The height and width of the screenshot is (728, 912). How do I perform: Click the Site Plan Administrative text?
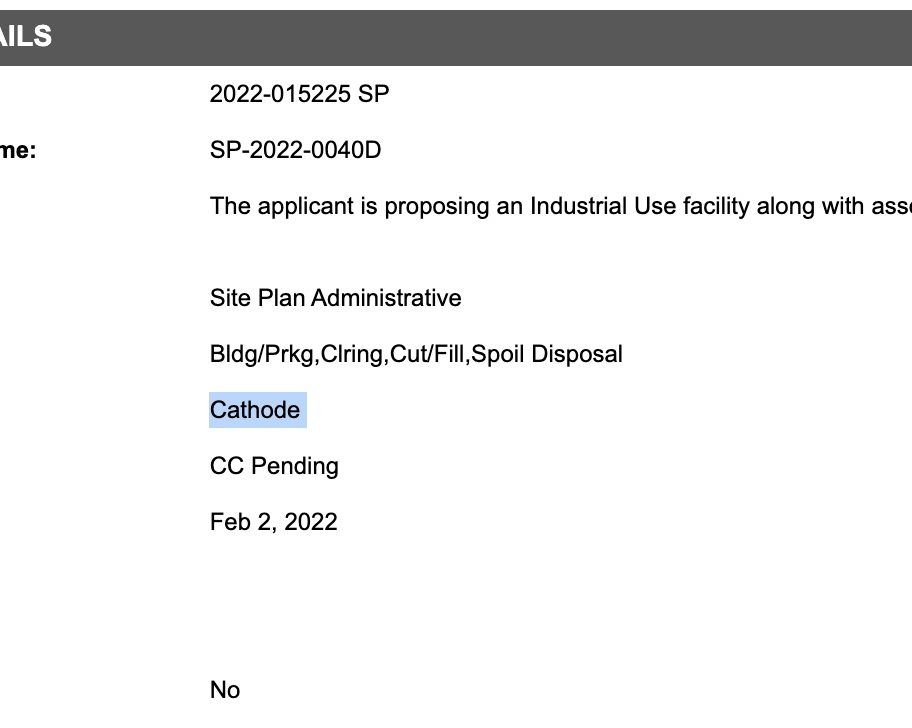tap(336, 298)
